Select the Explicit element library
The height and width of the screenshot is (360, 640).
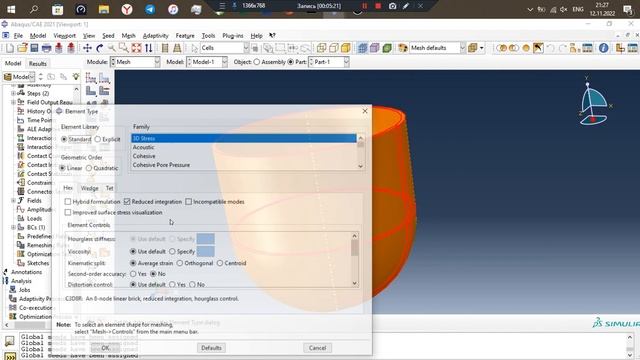click(x=98, y=139)
